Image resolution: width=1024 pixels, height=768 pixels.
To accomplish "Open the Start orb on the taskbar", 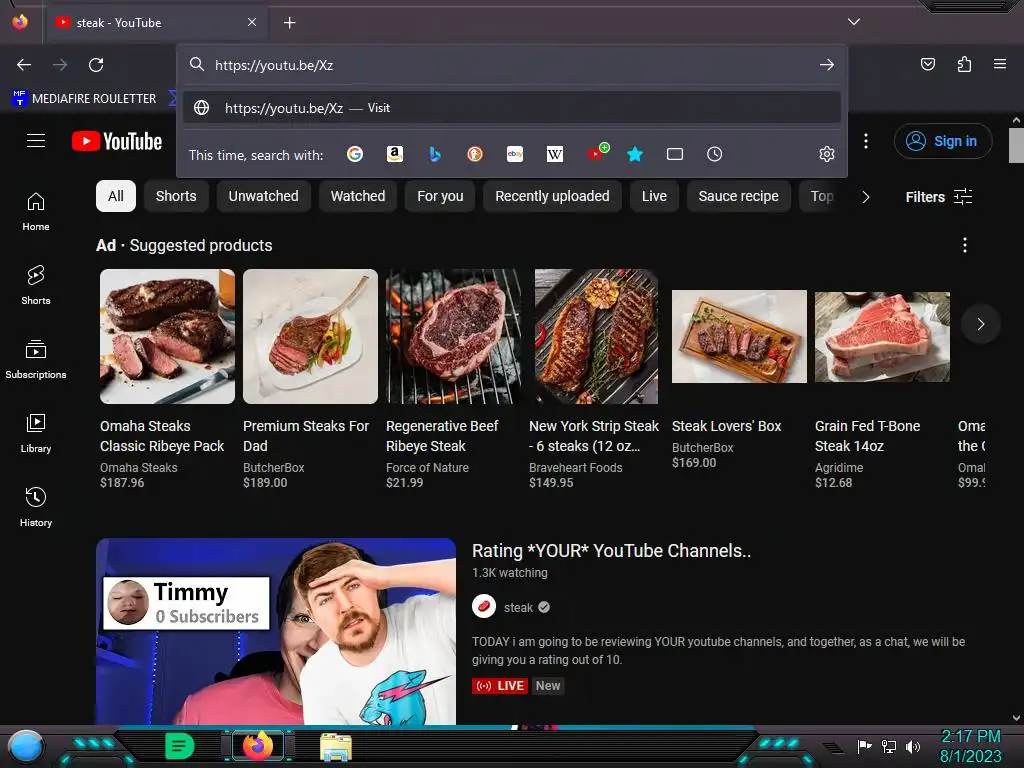I will point(27,746).
